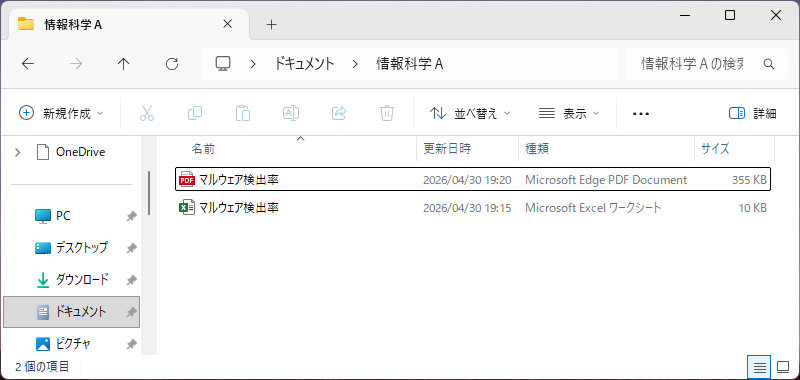Click the Delete trash can icon
The height and width of the screenshot is (380, 800).
tap(387, 113)
